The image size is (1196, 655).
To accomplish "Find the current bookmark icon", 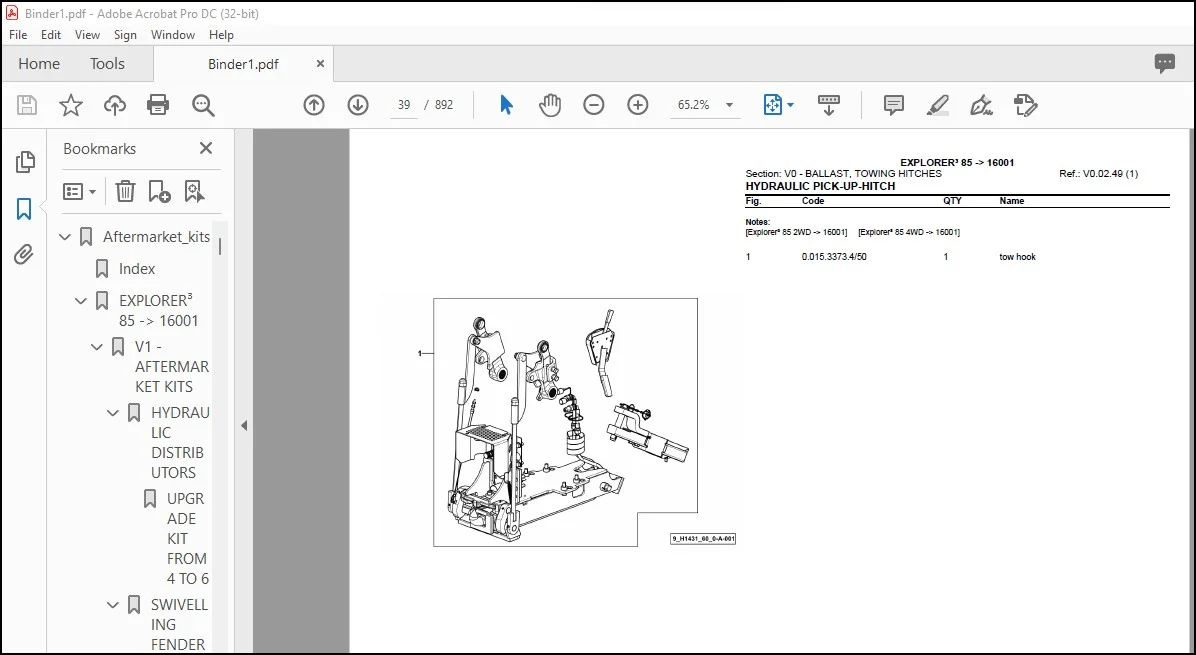I will click(x=194, y=191).
